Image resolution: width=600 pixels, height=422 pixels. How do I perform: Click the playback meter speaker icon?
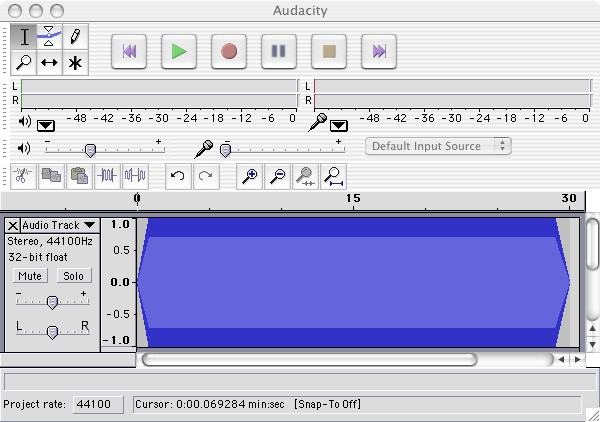pos(25,121)
